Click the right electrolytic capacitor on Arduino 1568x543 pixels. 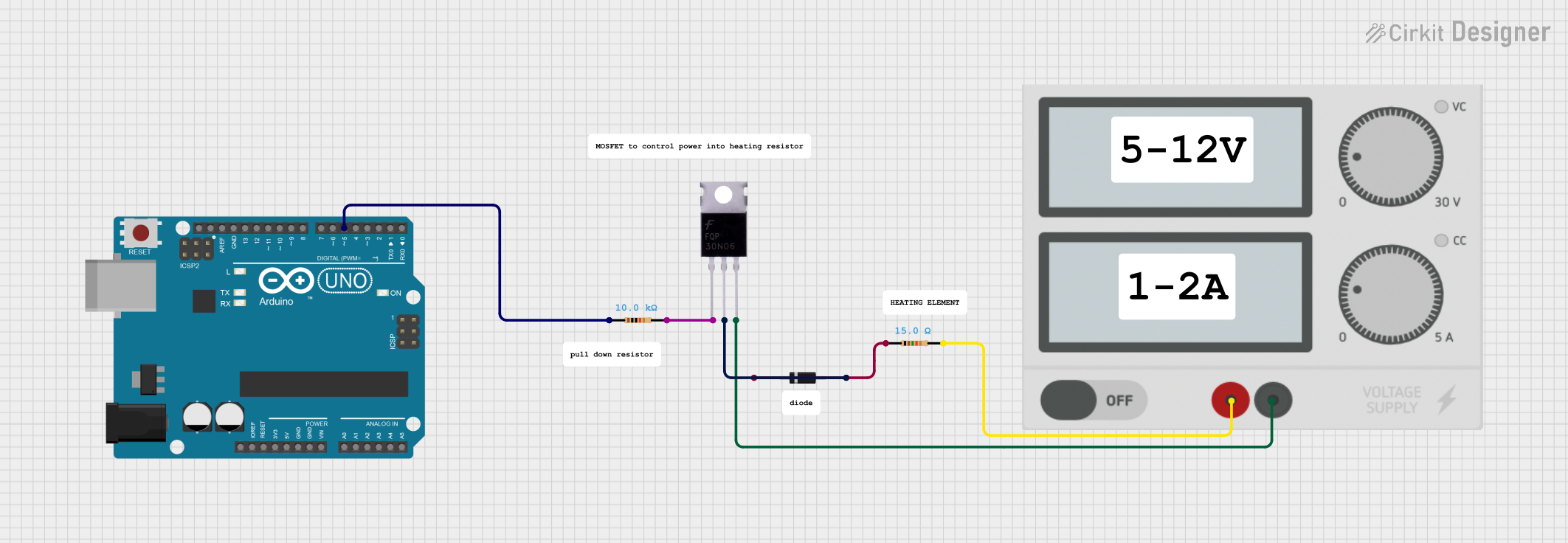click(229, 417)
